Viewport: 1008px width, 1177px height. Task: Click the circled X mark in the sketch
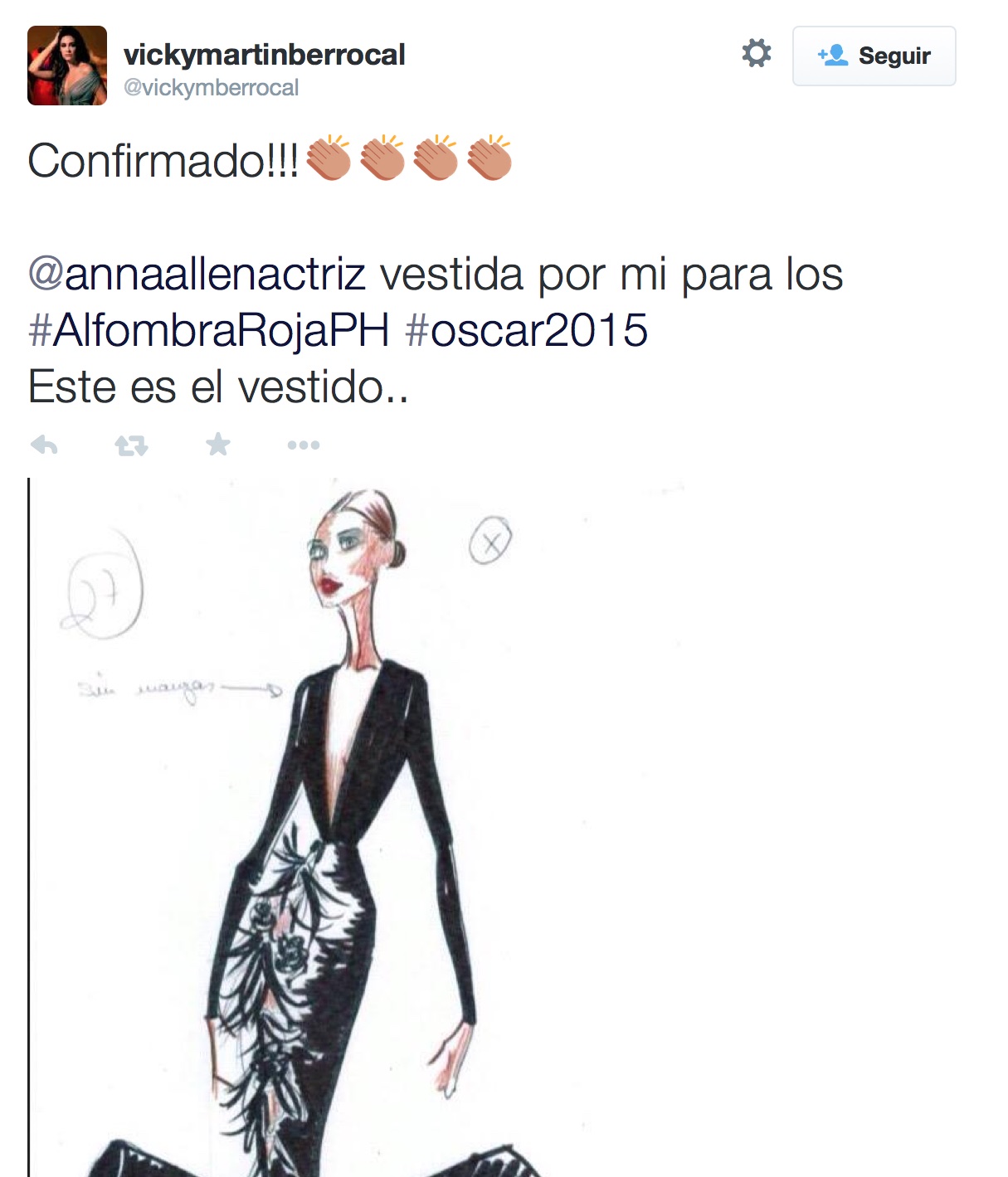coord(490,541)
